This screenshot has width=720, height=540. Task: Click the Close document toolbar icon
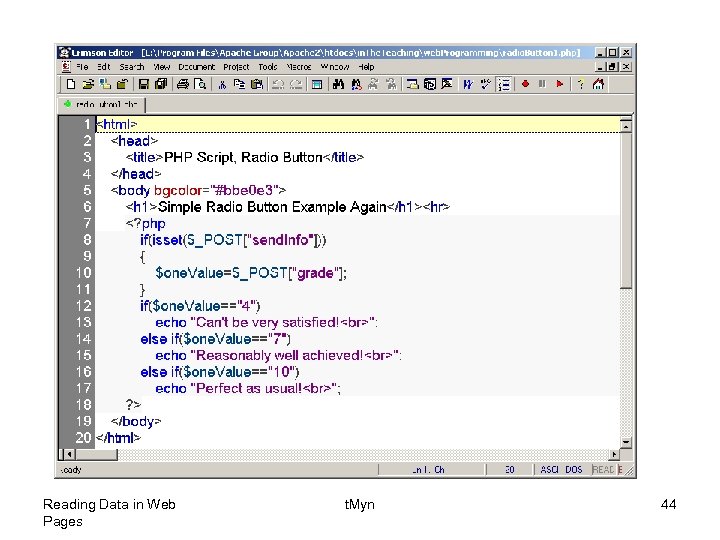click(122, 84)
